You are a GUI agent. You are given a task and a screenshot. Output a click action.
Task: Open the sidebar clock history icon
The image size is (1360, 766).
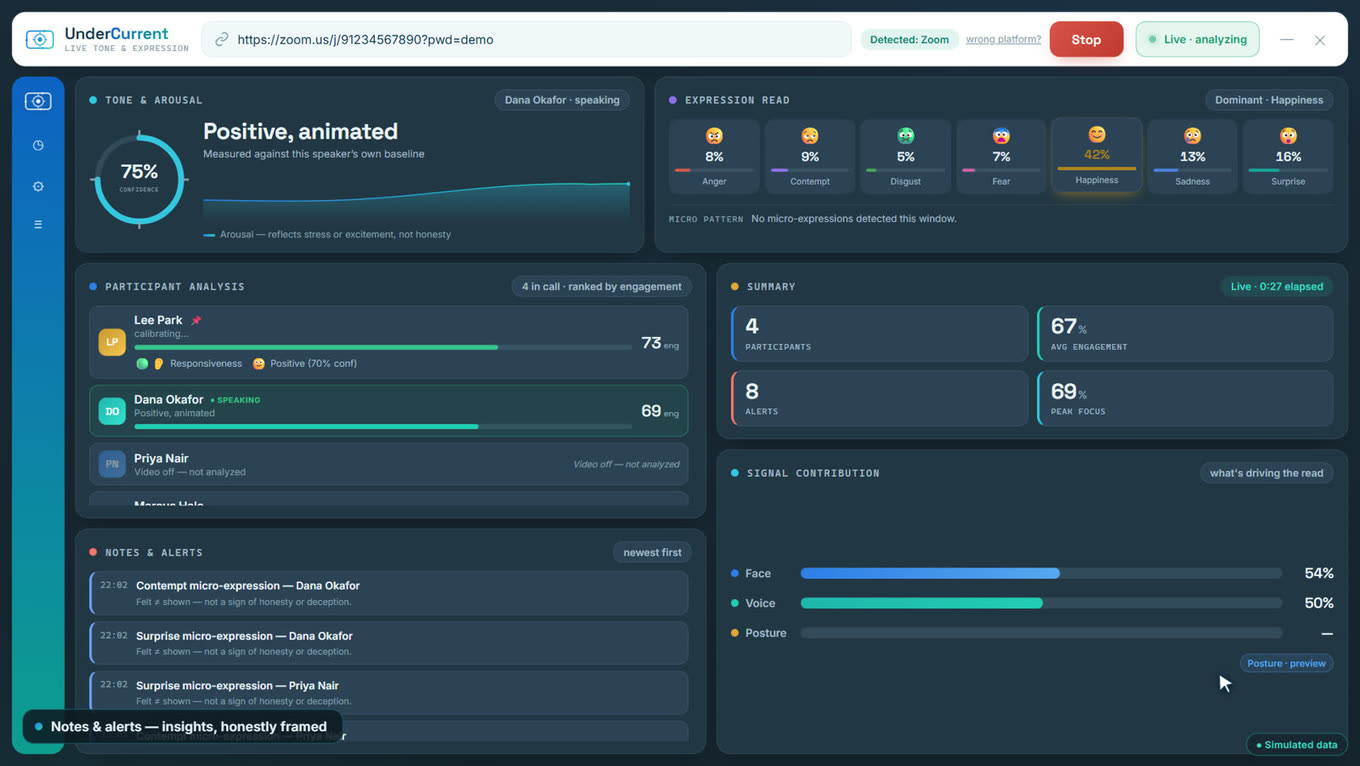38,145
